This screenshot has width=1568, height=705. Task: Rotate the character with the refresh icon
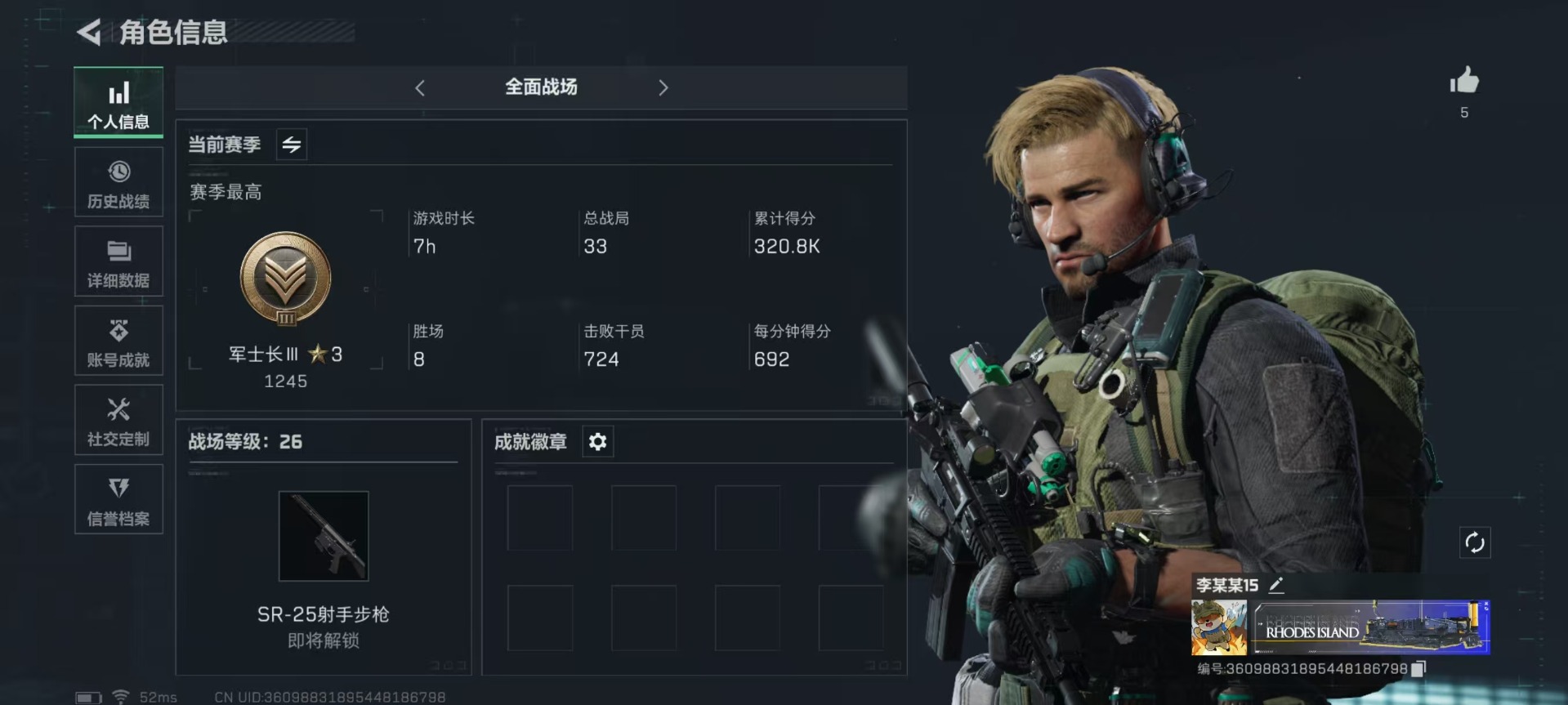1475,542
